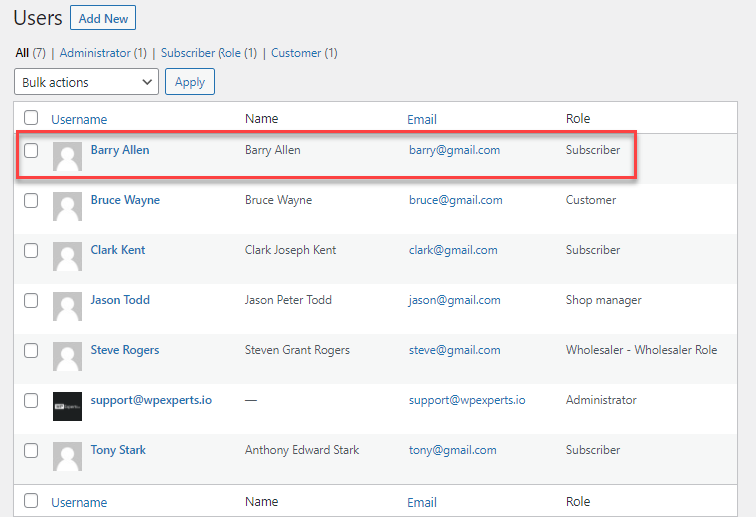Click clark@gmail.com email link
Screen dimensions: 756x517
(453, 250)
